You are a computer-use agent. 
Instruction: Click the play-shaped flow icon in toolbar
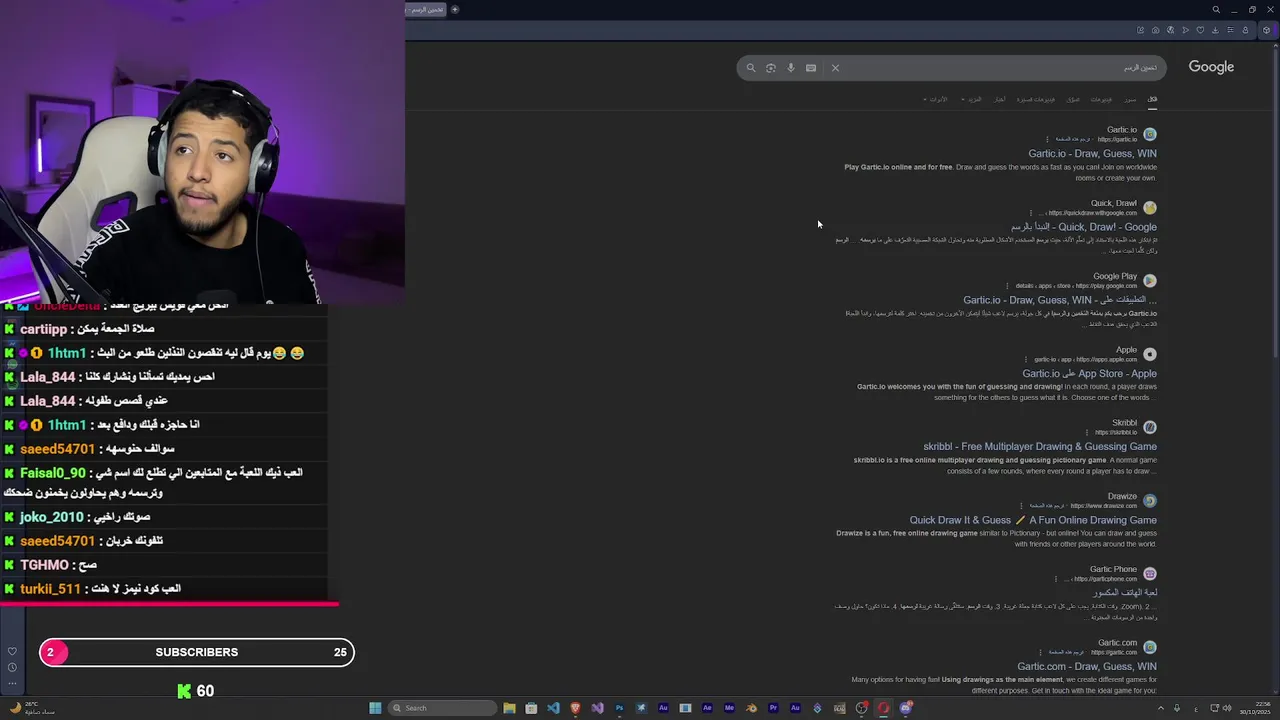pyautogui.click(x=1186, y=30)
